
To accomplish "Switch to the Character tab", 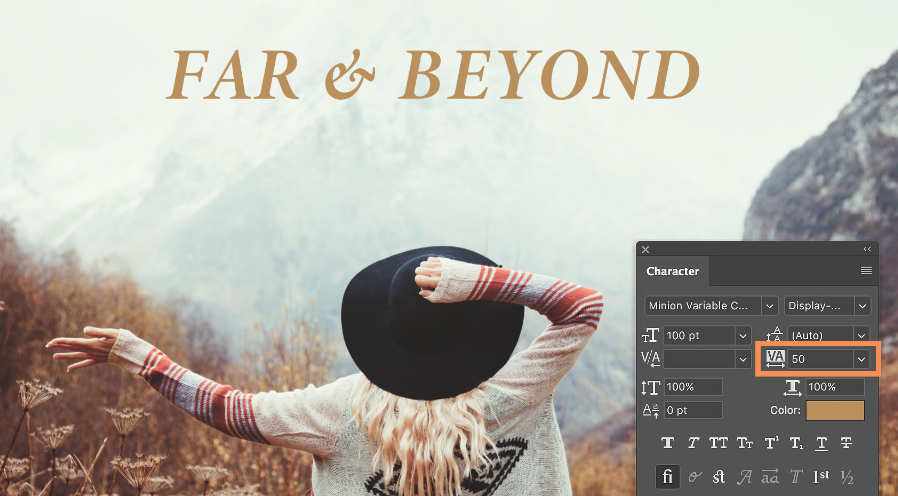I will click(x=673, y=271).
